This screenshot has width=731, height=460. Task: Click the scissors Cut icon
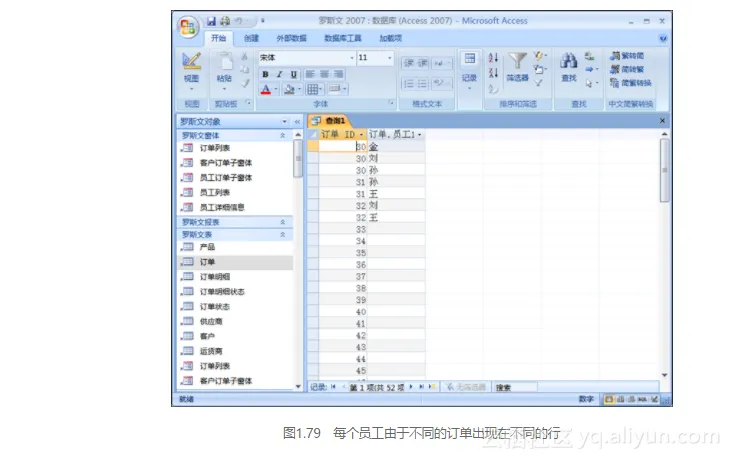(244, 57)
